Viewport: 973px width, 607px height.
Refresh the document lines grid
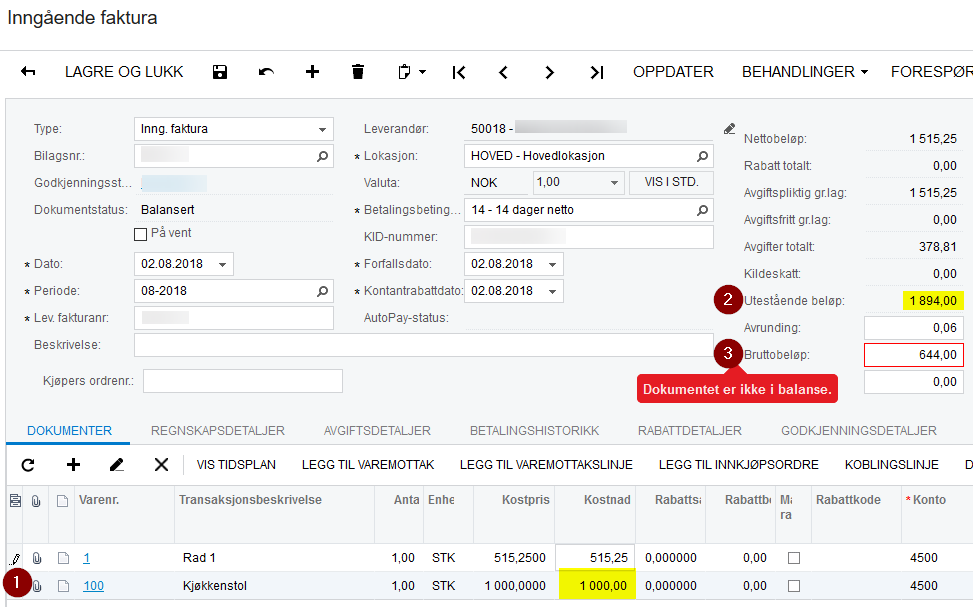click(x=28, y=465)
